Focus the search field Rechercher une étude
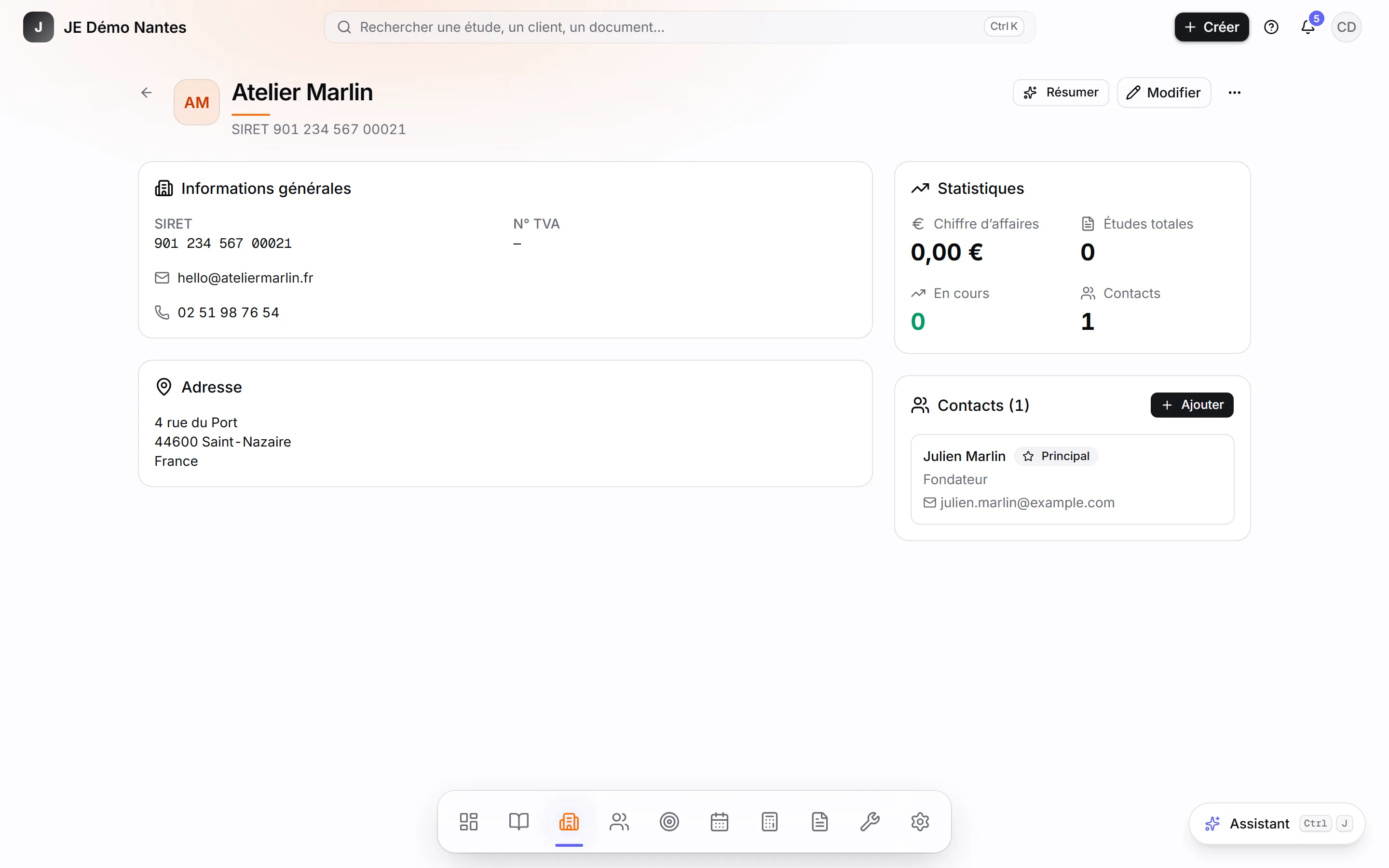 [680, 27]
